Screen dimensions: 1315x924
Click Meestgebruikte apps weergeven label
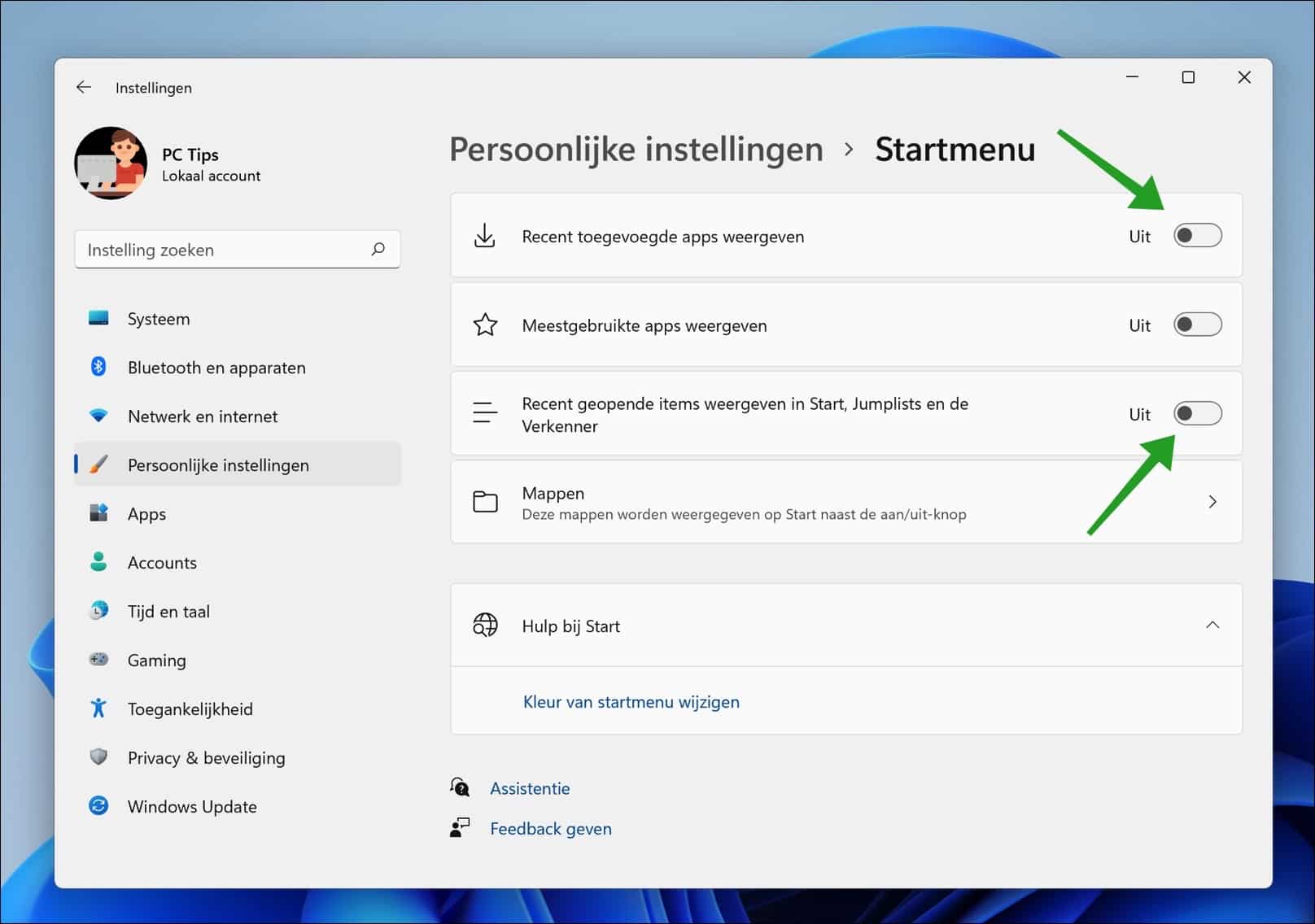tap(644, 325)
